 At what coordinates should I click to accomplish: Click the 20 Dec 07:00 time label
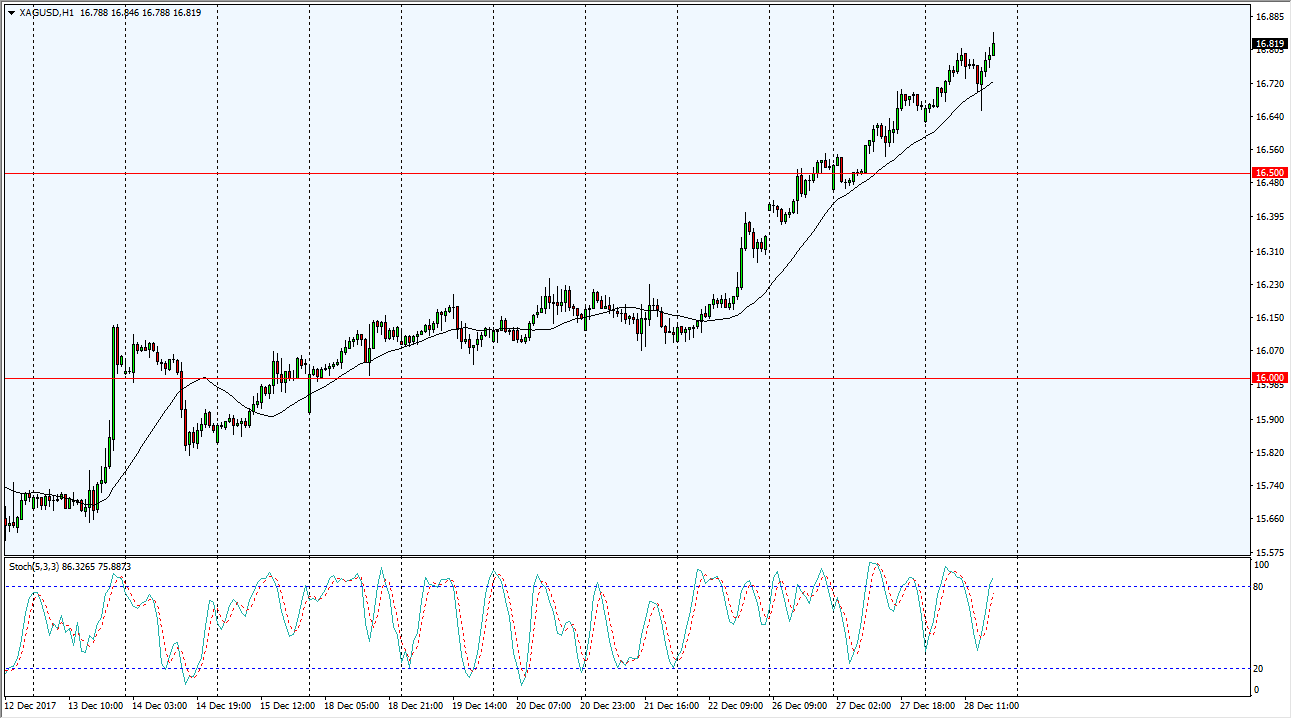545,706
